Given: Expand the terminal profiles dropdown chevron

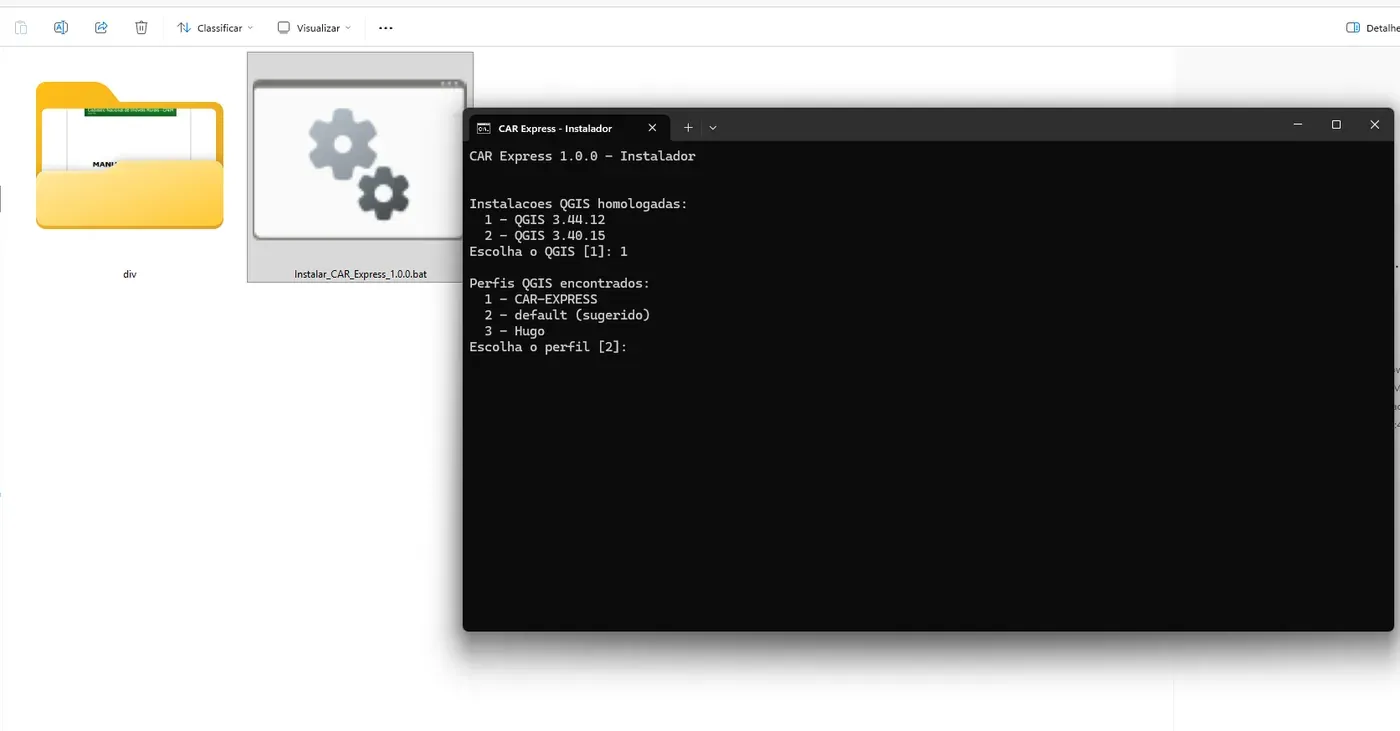Looking at the screenshot, I should [713, 128].
